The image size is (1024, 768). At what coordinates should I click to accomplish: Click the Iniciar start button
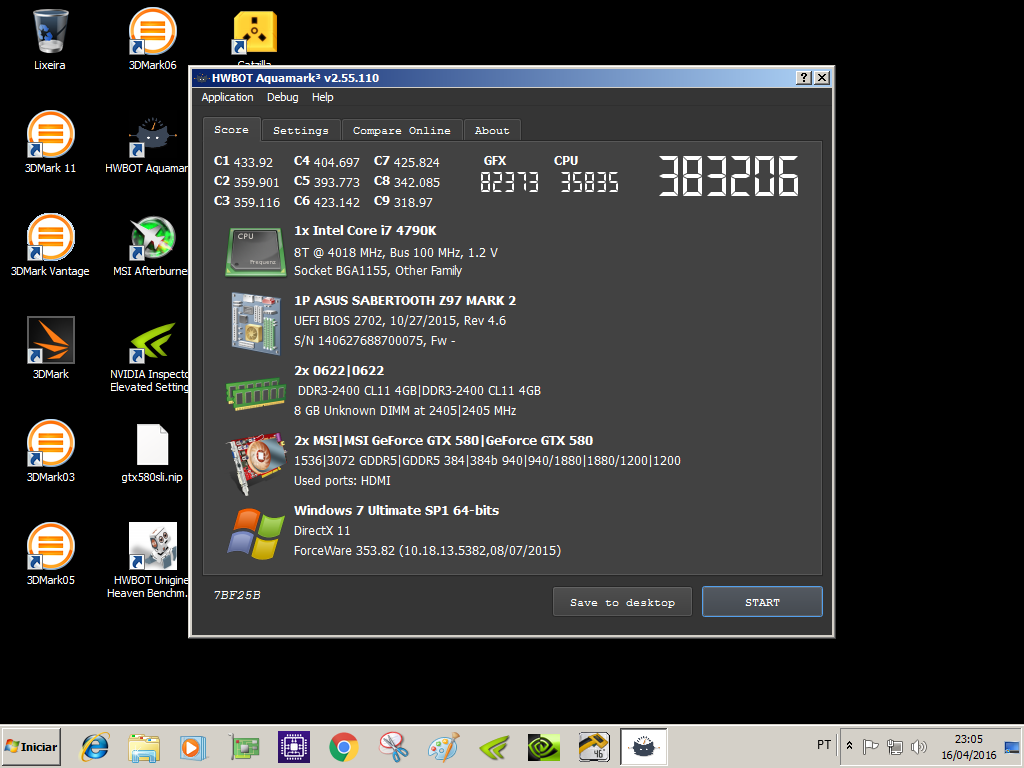[x=31, y=746]
